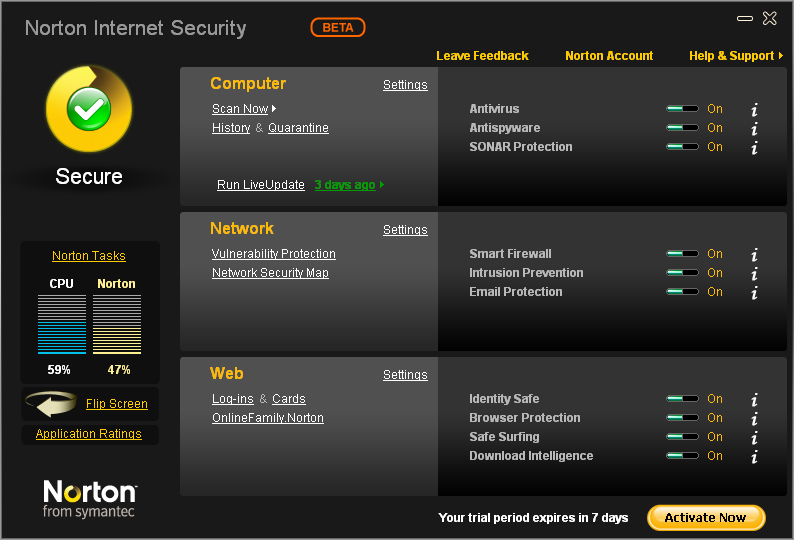Click the CPU usage meter bar
This screenshot has width=794, height=540.
click(x=62, y=324)
